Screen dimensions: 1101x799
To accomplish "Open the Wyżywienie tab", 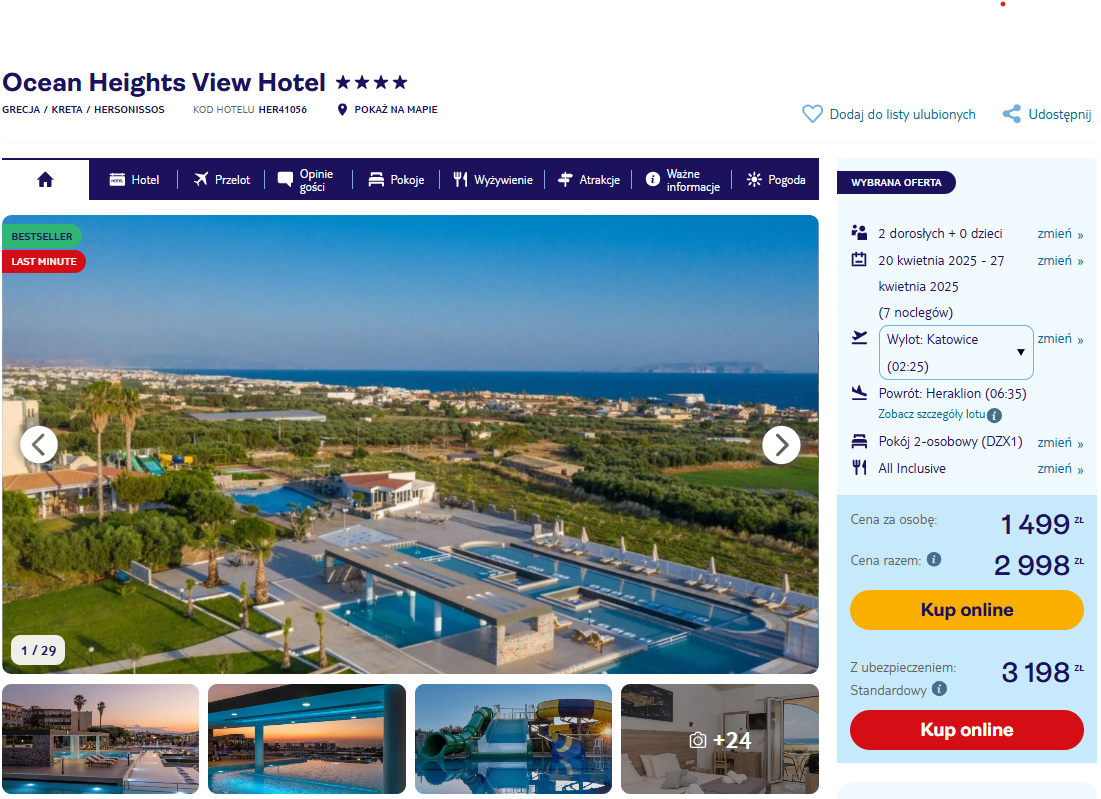I will coord(493,180).
